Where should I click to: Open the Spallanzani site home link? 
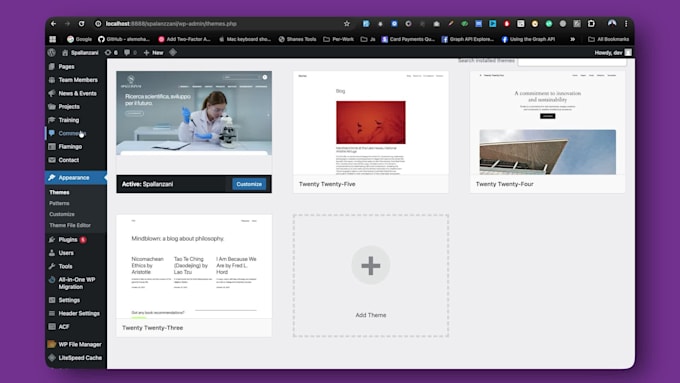[x=80, y=52]
